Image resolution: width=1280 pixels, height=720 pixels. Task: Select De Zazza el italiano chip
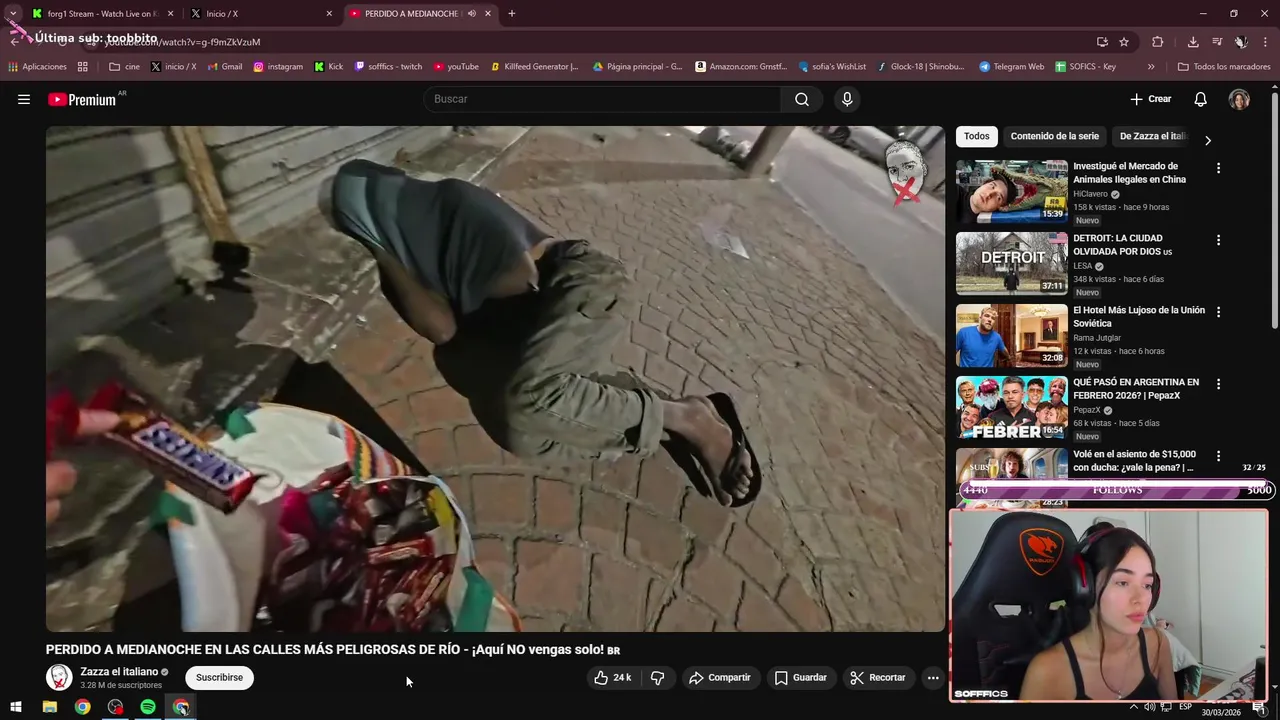coord(1152,136)
